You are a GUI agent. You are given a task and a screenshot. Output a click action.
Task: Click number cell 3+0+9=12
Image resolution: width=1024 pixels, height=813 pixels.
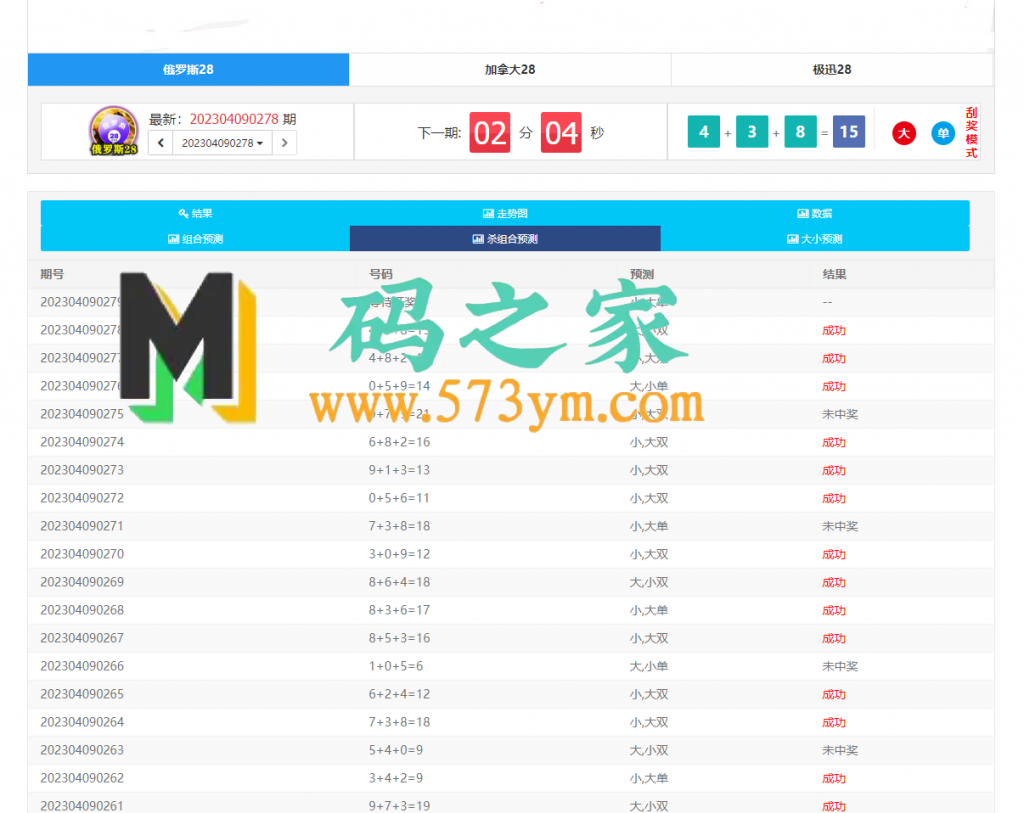399,554
